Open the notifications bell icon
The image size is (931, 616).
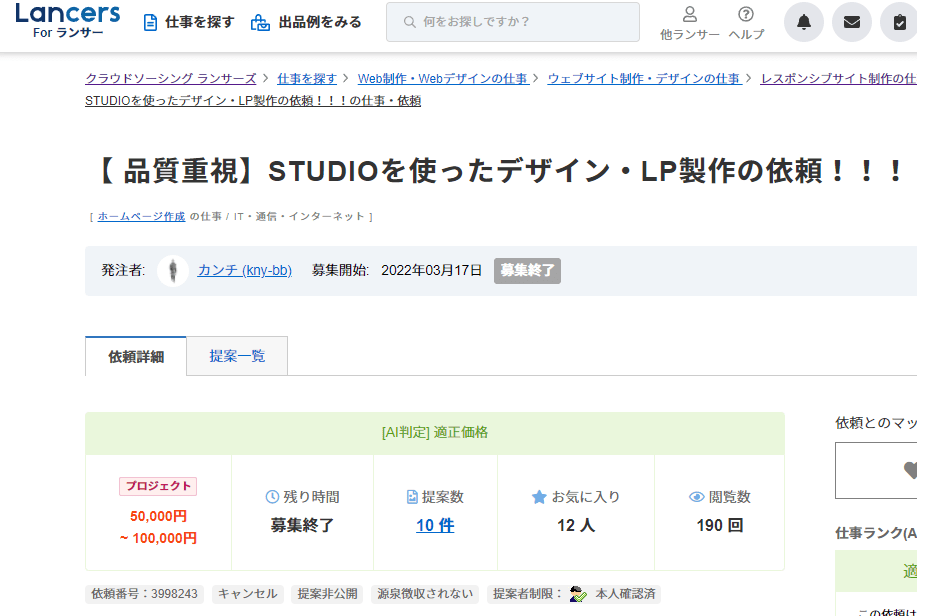point(803,22)
